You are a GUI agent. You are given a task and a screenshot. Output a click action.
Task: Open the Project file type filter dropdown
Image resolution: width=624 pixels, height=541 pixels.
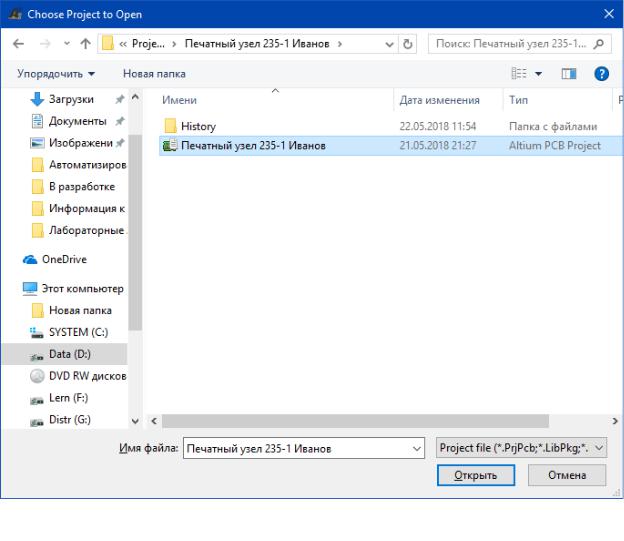click(x=521, y=448)
